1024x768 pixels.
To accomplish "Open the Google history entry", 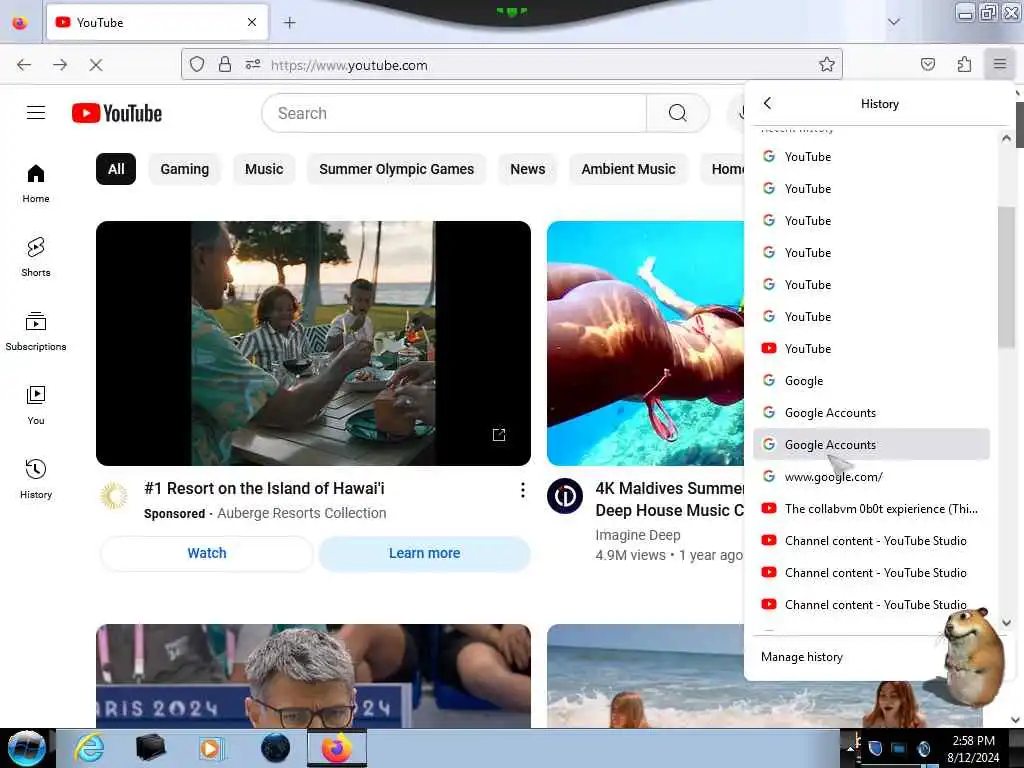I will coord(872,381).
